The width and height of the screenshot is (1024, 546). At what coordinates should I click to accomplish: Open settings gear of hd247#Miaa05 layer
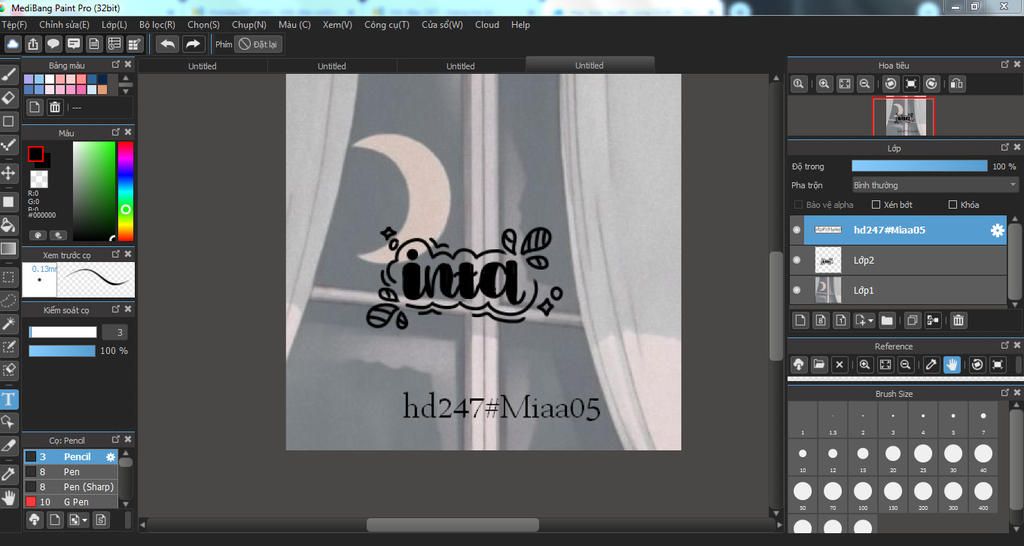(997, 230)
